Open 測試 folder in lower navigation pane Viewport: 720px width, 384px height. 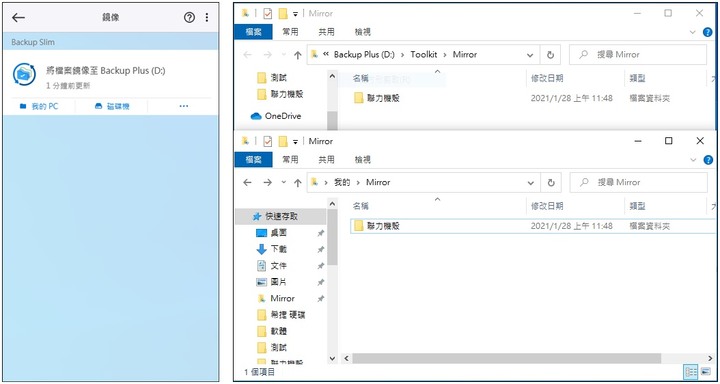271,347
